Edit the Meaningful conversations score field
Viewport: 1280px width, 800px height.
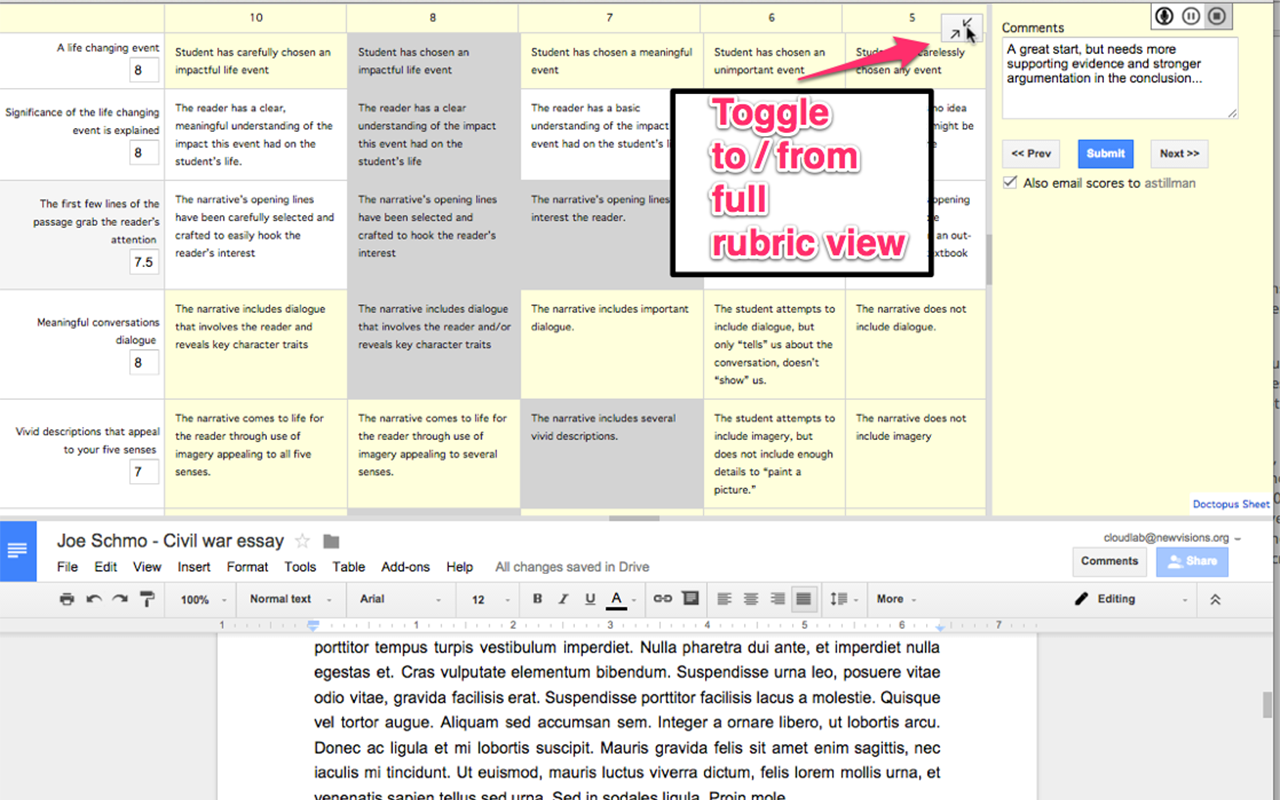coord(144,362)
